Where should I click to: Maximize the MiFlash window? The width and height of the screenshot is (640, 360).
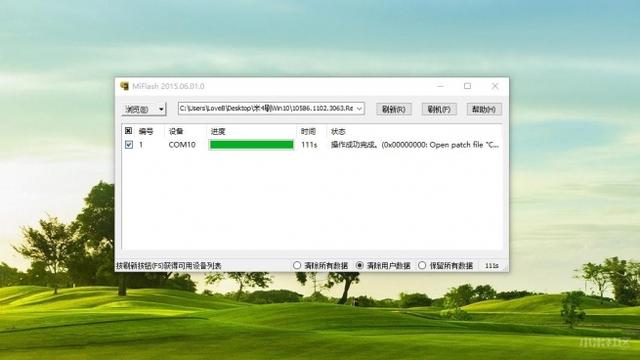click(x=467, y=86)
